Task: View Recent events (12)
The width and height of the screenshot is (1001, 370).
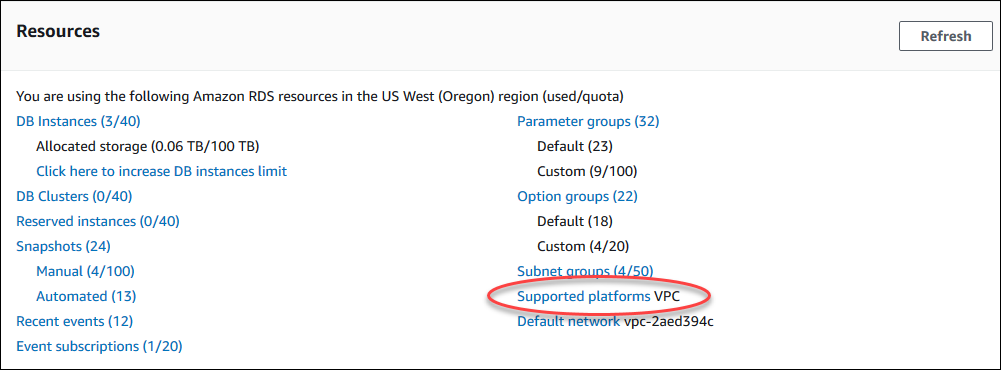Action: click(74, 321)
